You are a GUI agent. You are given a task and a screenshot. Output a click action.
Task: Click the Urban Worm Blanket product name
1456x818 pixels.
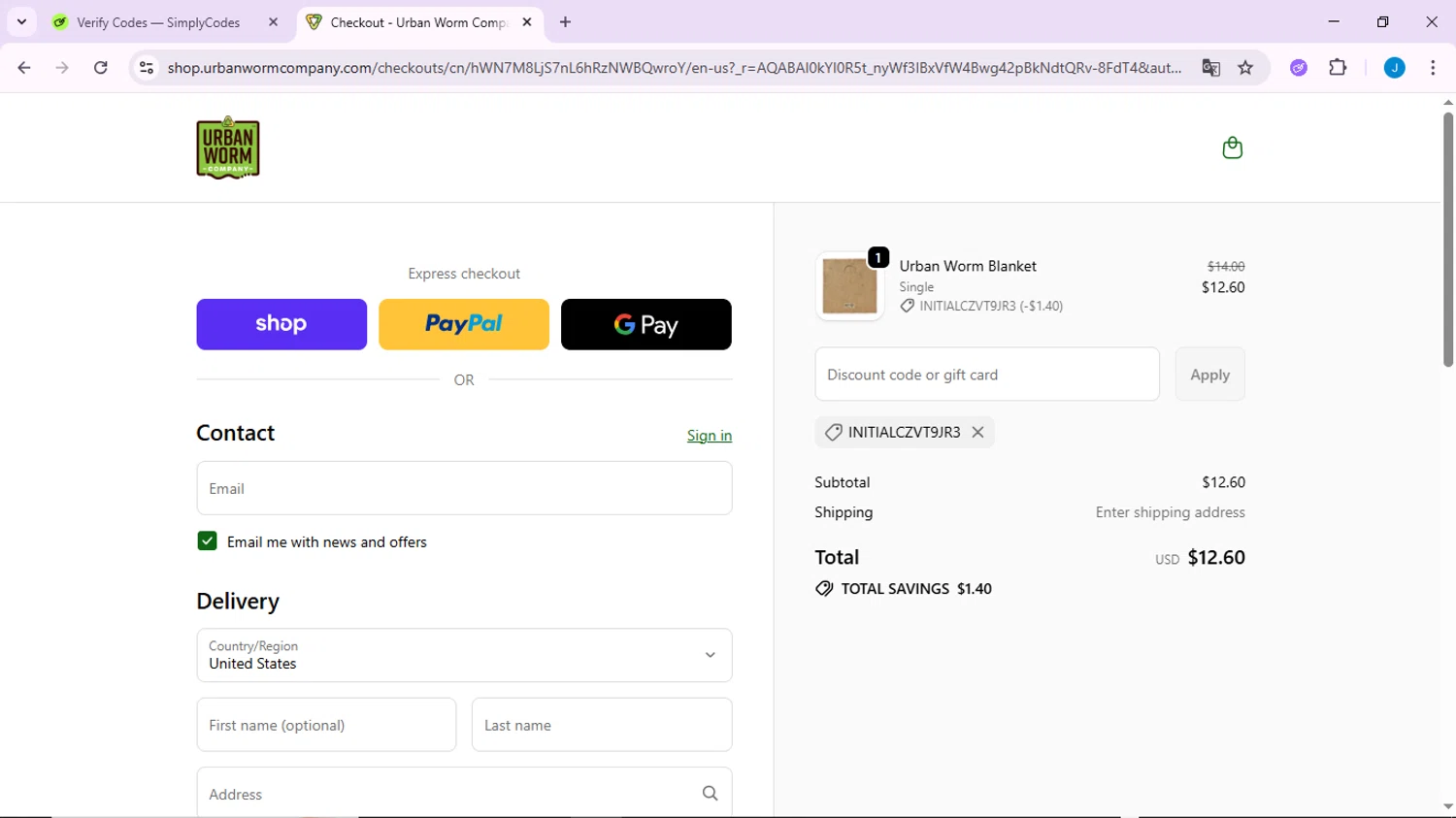[968, 266]
